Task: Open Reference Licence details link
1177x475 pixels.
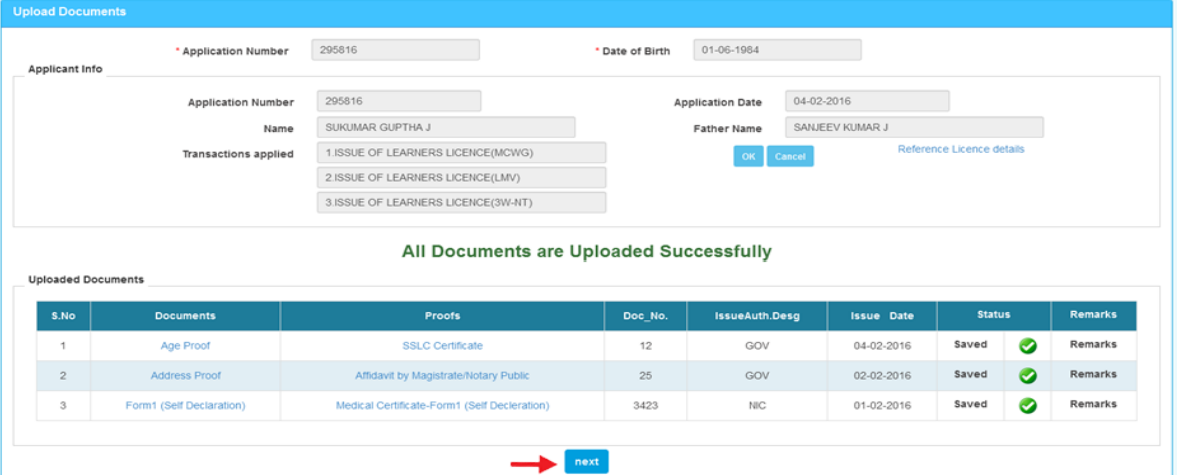Action: [960, 149]
